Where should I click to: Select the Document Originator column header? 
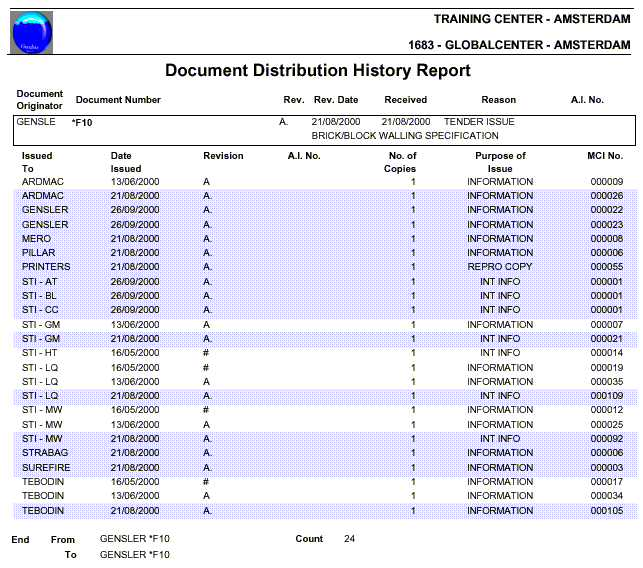(x=40, y=99)
